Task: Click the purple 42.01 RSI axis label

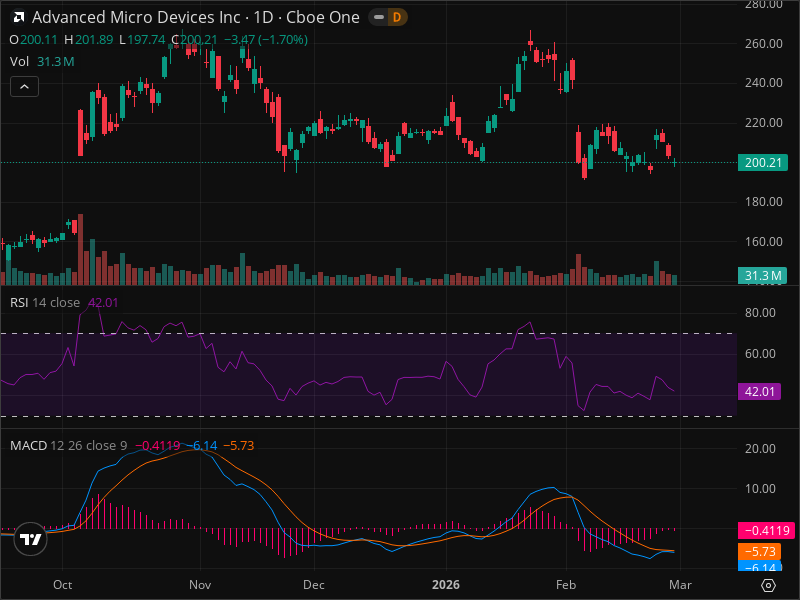Action: 759,391
